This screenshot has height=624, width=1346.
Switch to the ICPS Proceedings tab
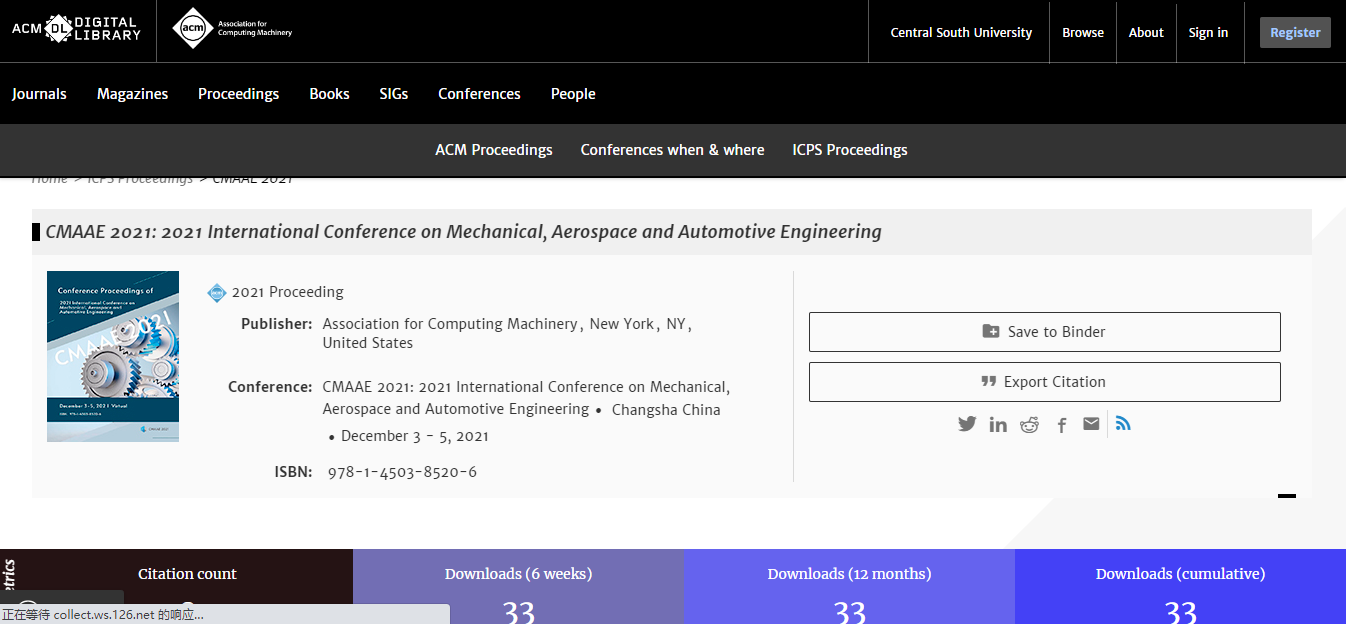click(850, 150)
